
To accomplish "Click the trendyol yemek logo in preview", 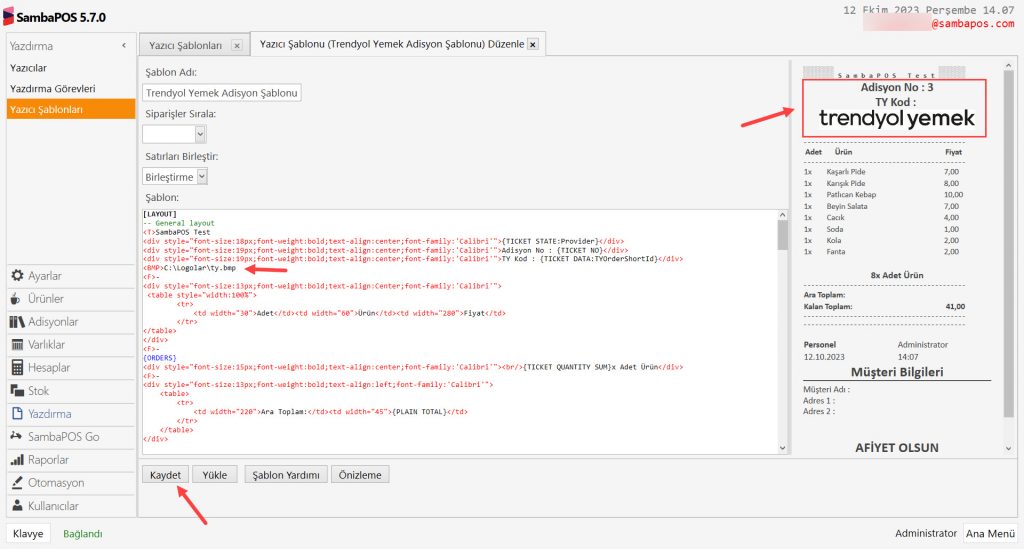I will (896, 118).
